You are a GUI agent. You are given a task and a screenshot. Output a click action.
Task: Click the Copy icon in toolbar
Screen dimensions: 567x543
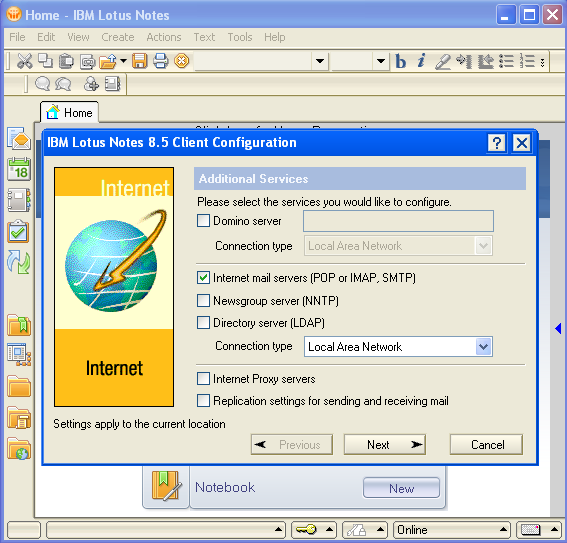pyautogui.click(x=46, y=61)
